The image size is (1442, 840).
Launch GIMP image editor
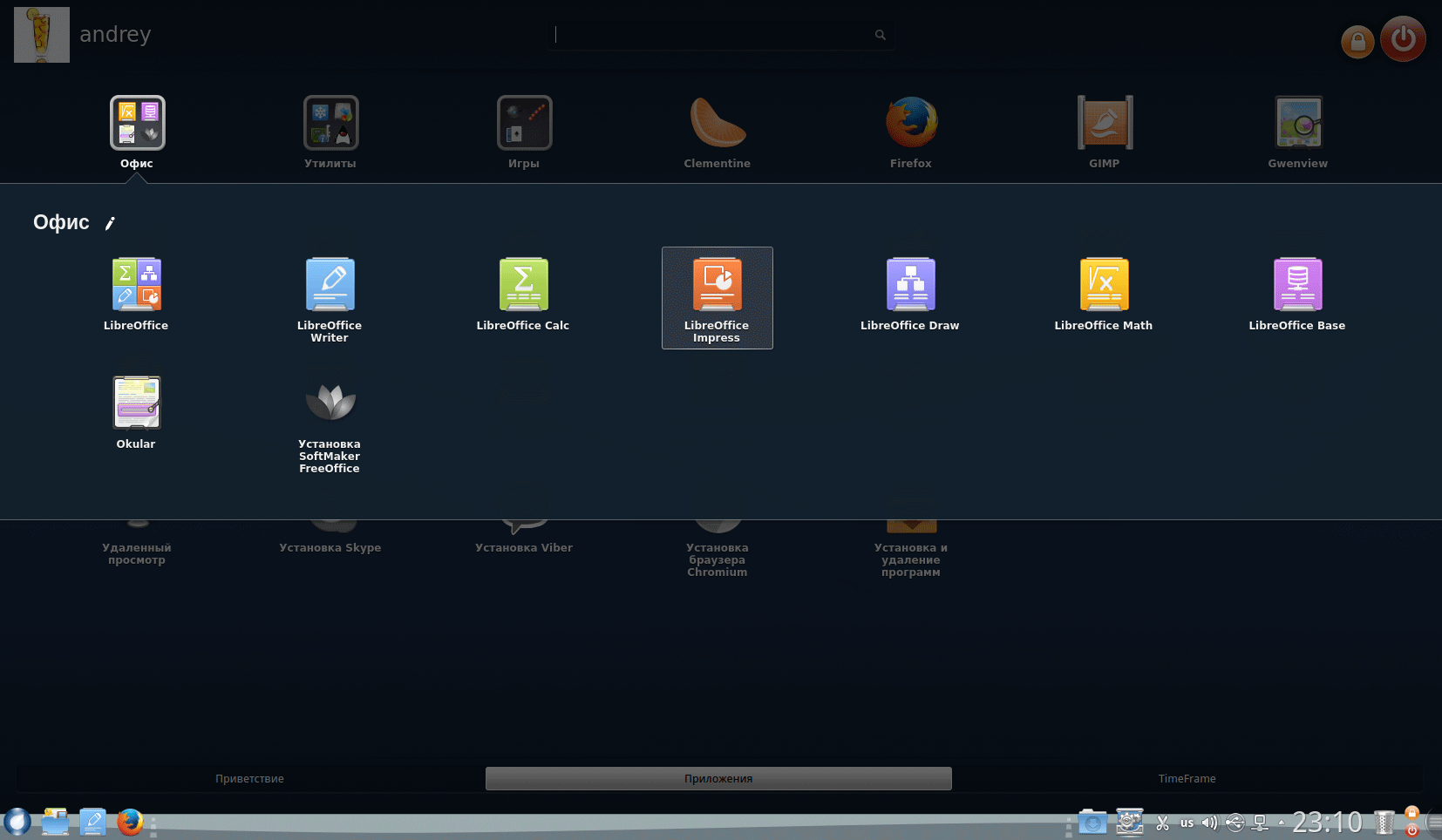[x=1105, y=123]
